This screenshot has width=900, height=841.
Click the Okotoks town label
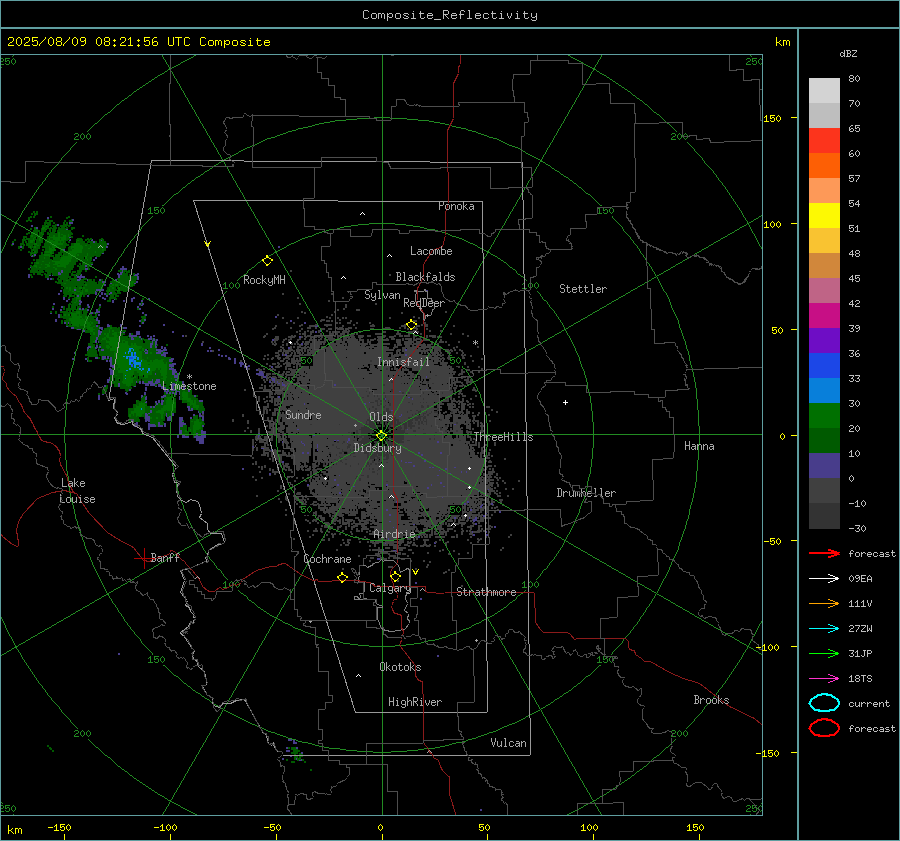point(400,667)
